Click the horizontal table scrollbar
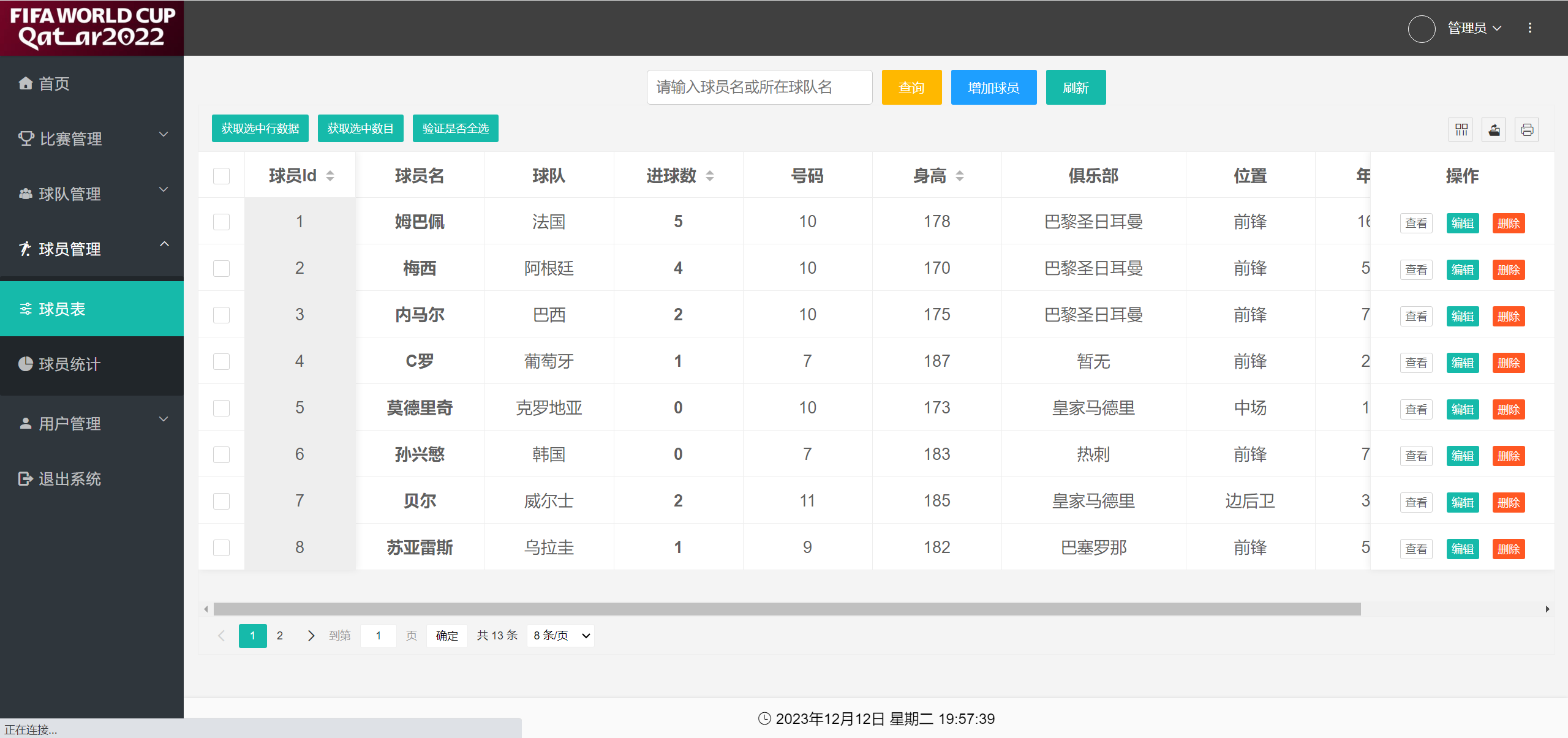 786,609
